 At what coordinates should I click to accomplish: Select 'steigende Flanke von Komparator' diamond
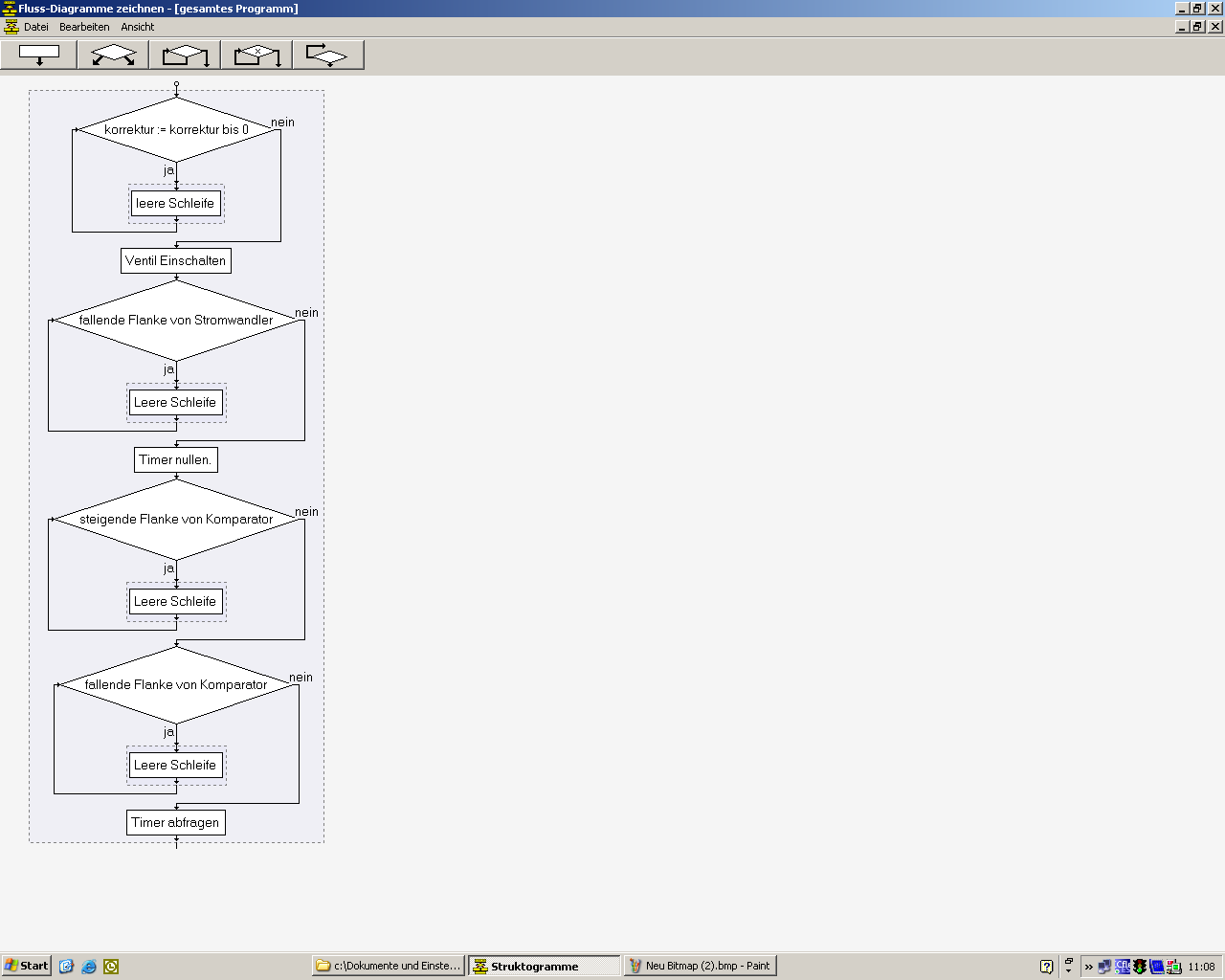pyautogui.click(x=176, y=519)
